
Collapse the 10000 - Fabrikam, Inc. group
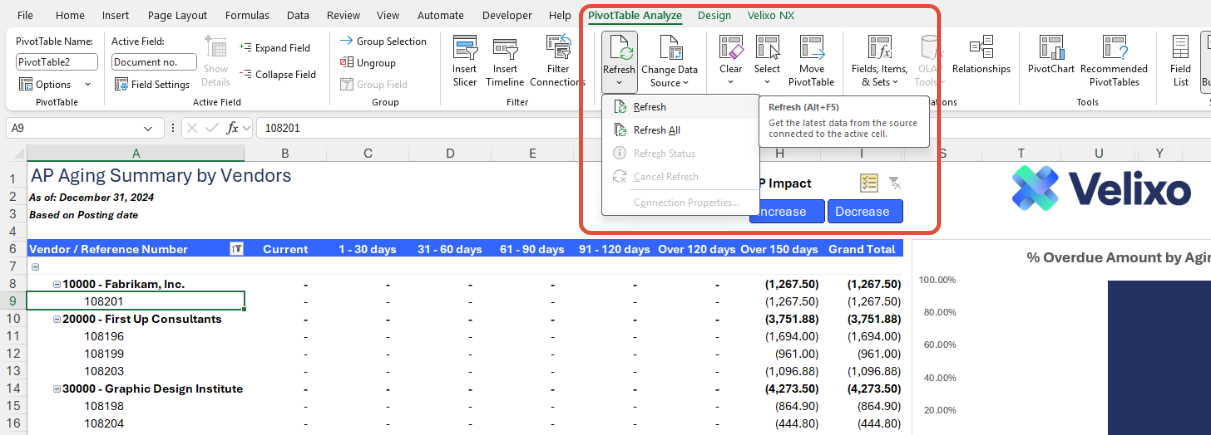pyautogui.click(x=57, y=284)
